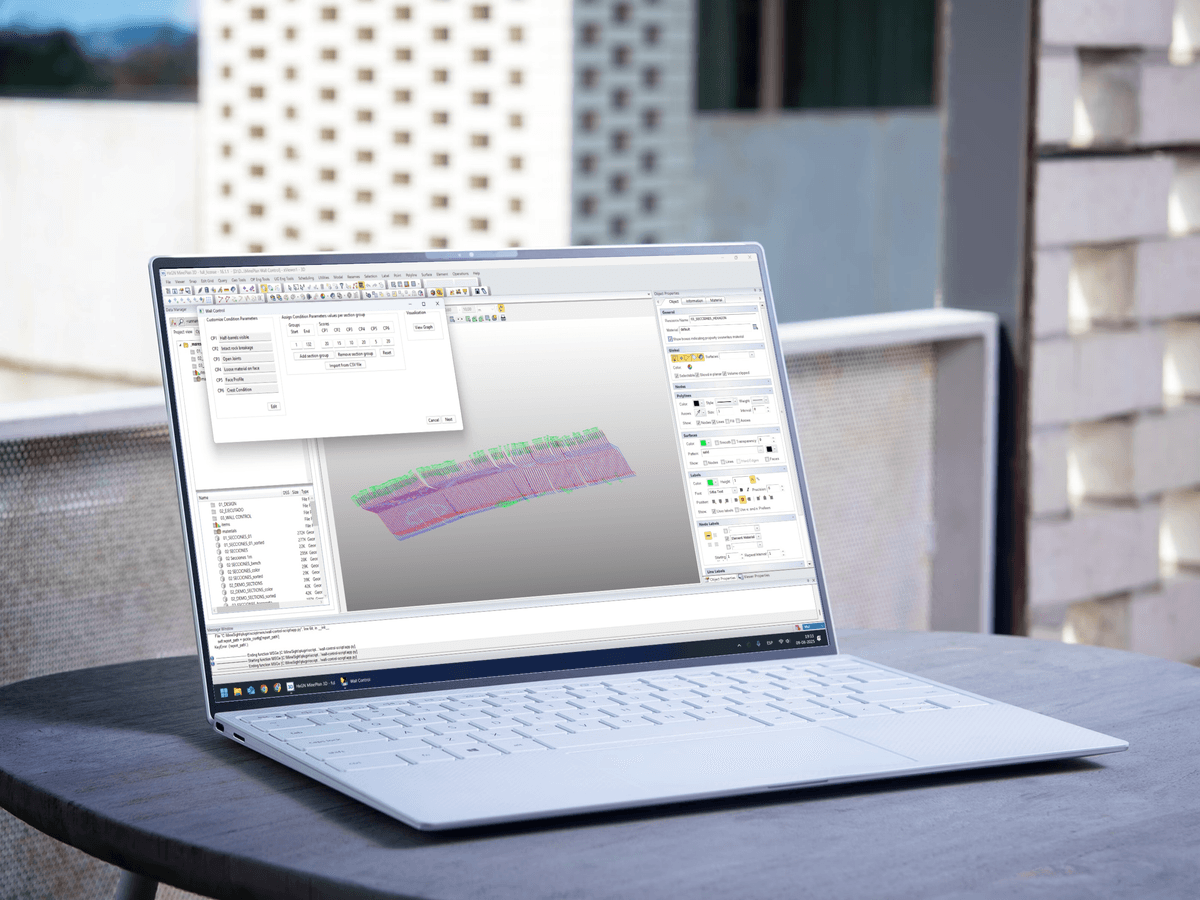Expand the root project folder tree
This screenshot has height=900, width=1200.
182,346
